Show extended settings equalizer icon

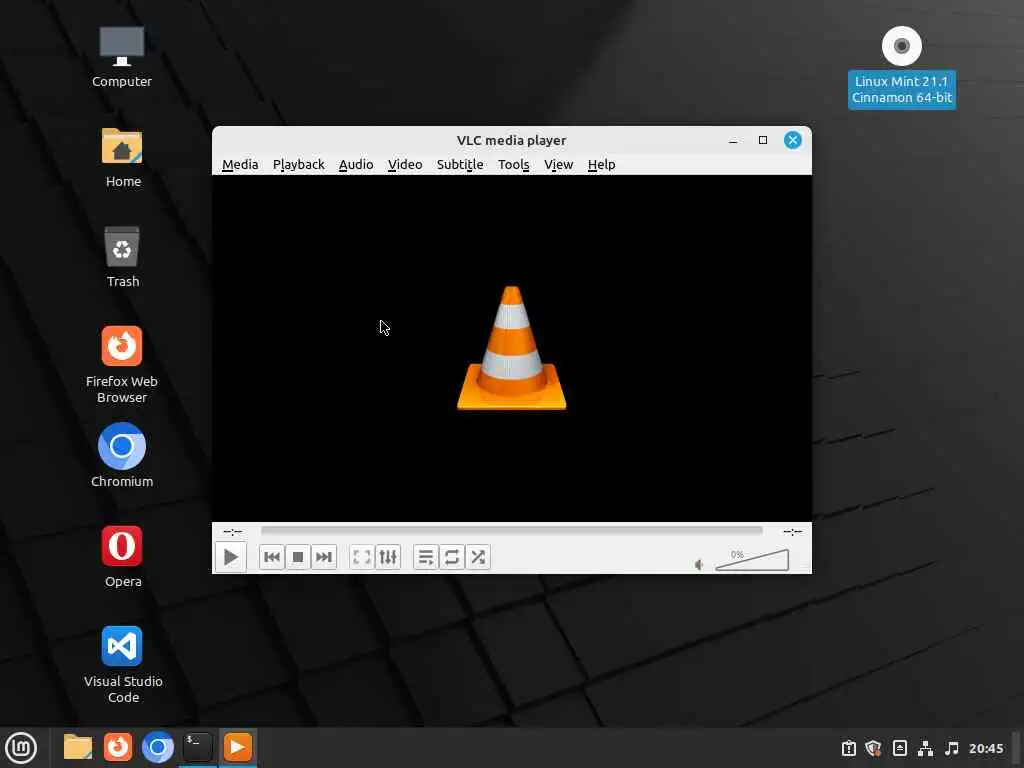coord(388,557)
